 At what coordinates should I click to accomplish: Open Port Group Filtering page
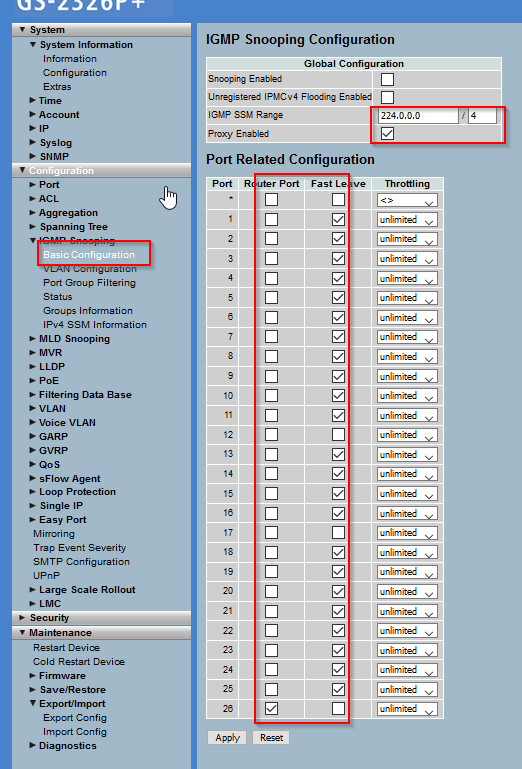coord(89,283)
